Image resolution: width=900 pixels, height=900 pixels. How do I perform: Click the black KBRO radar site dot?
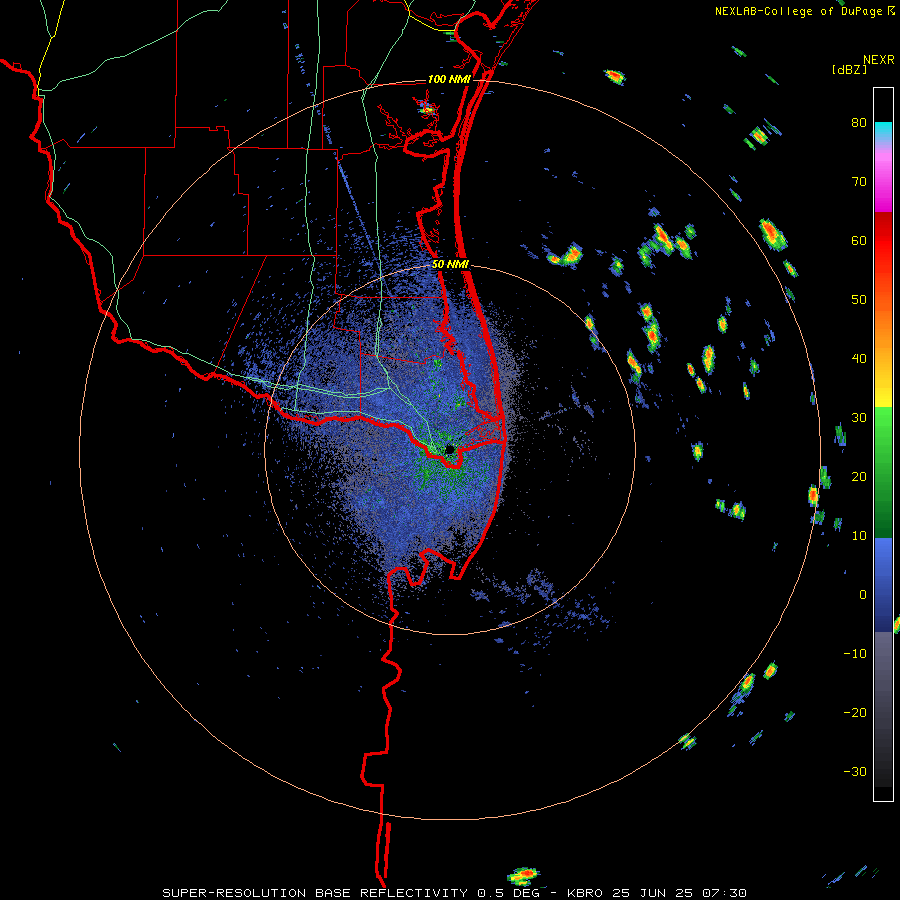[x=450, y=449]
